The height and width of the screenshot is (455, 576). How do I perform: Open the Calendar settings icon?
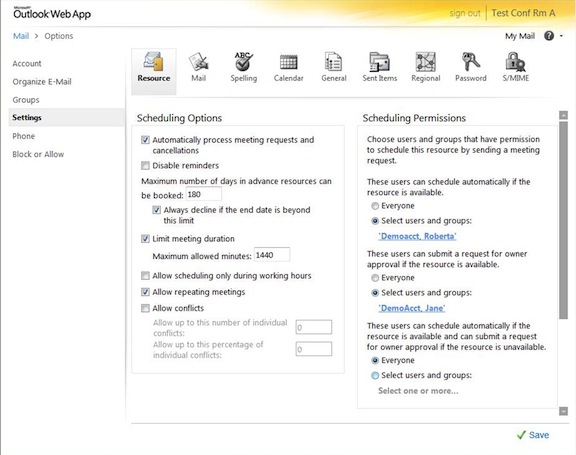click(x=288, y=68)
